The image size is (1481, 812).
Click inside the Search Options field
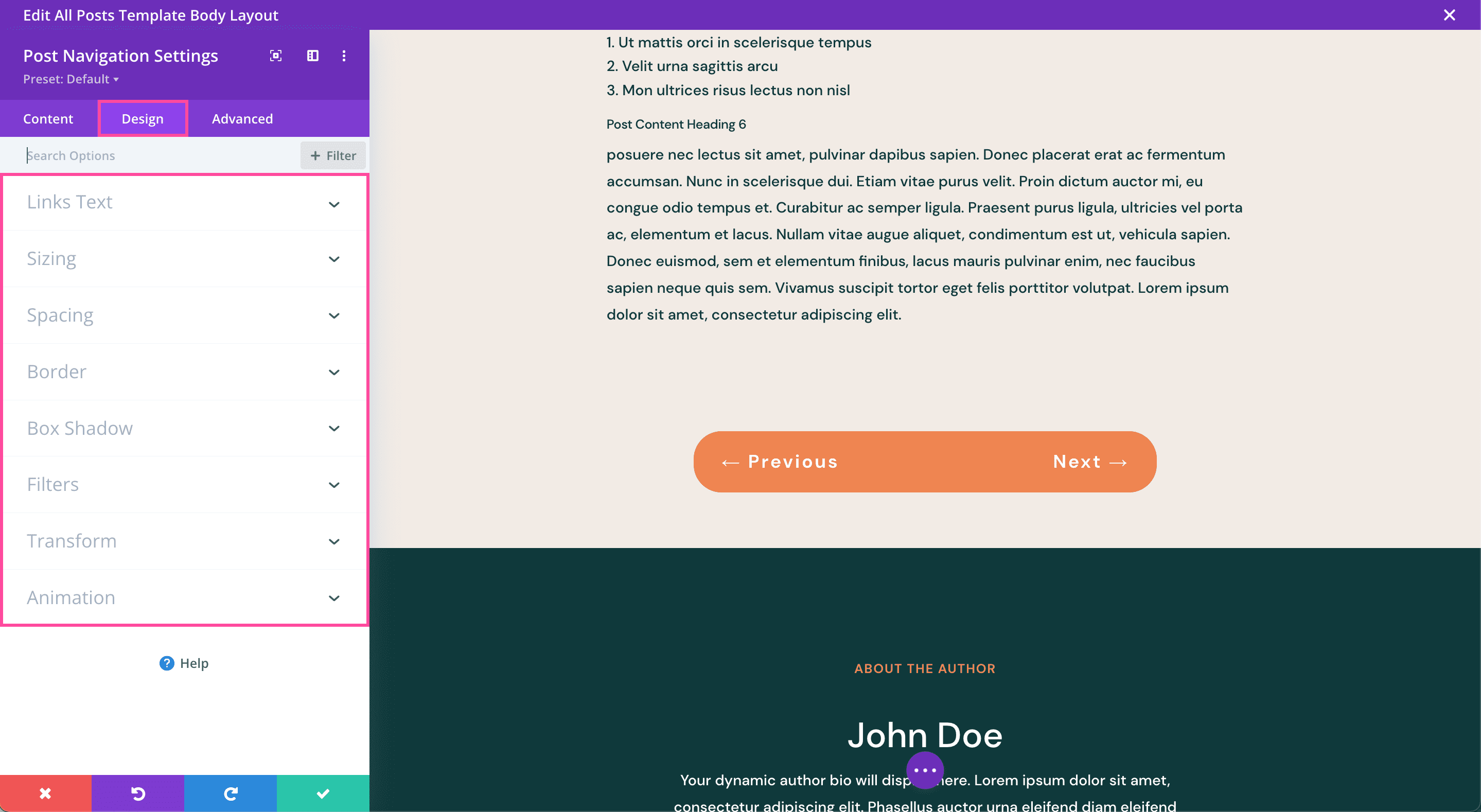[x=144, y=155]
